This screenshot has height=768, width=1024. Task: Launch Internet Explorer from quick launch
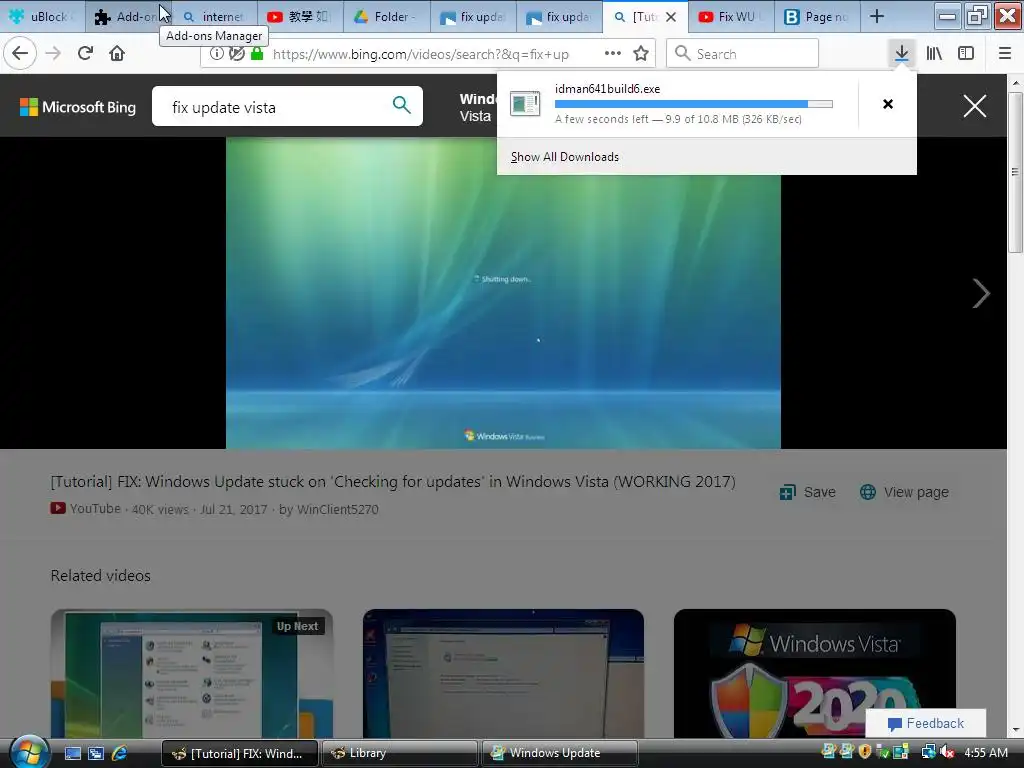(120, 753)
